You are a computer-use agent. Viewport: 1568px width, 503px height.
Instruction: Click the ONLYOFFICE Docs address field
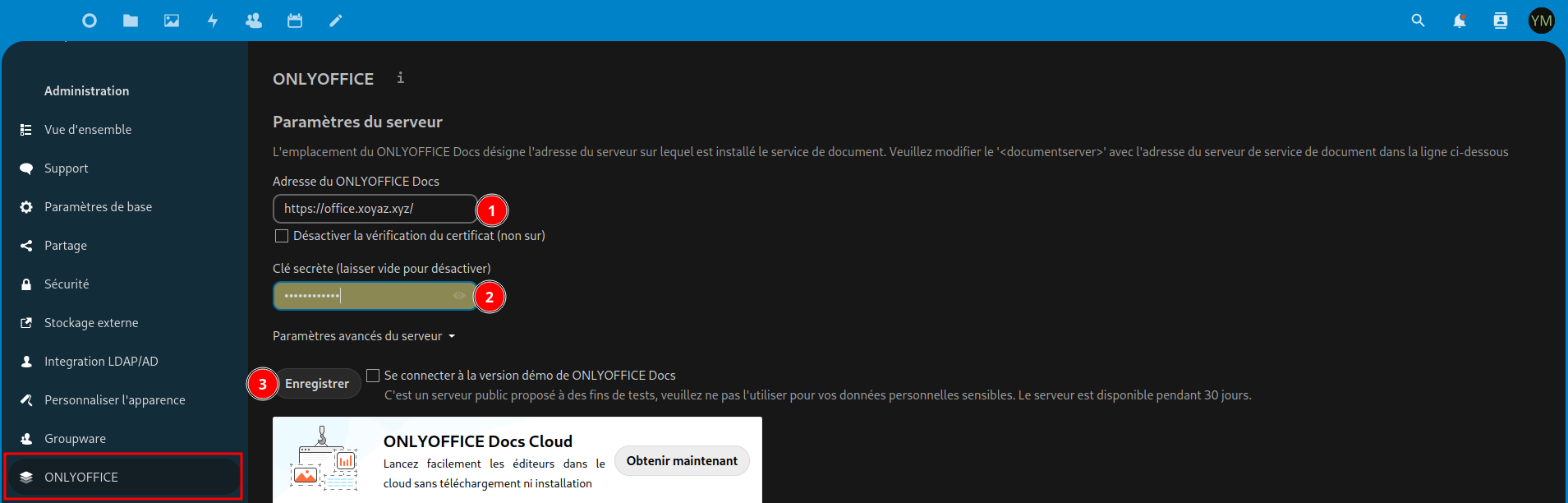point(375,209)
